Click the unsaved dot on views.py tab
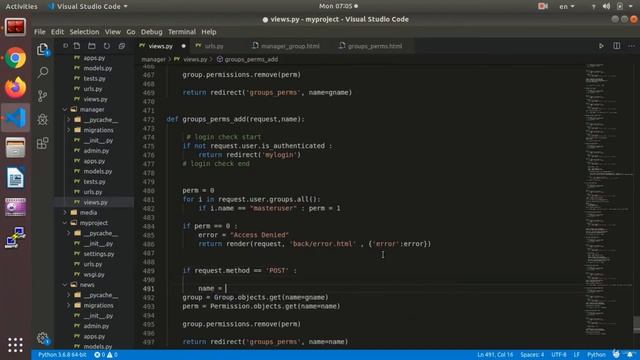The height and width of the screenshot is (360, 640). (183, 46)
